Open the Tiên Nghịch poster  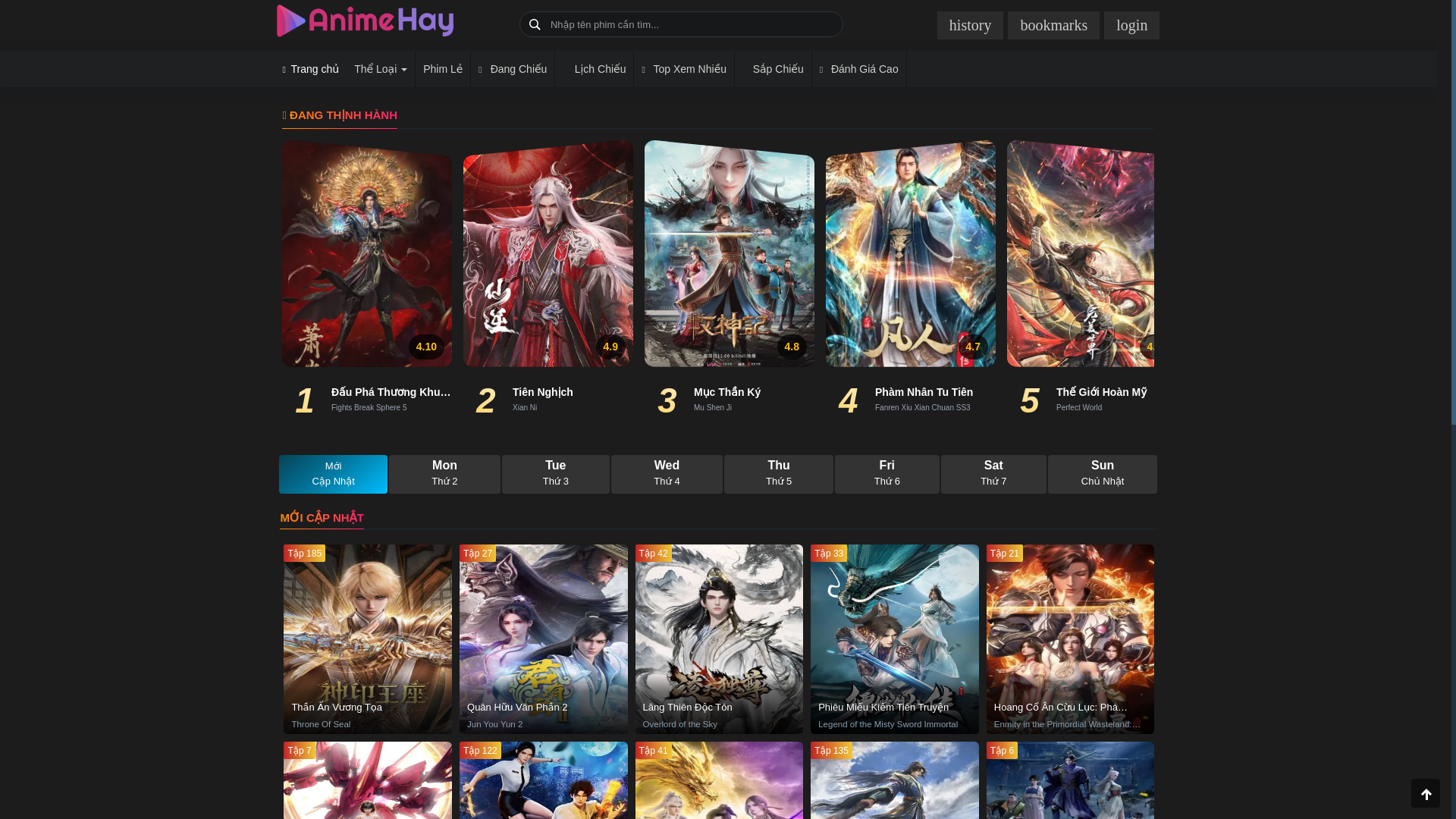coord(548,253)
